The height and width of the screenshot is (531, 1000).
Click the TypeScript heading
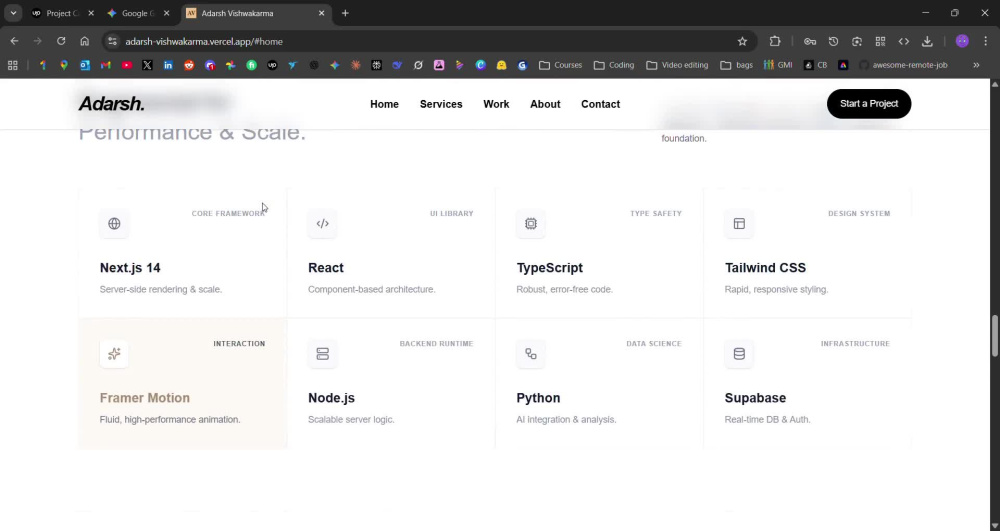click(x=550, y=268)
